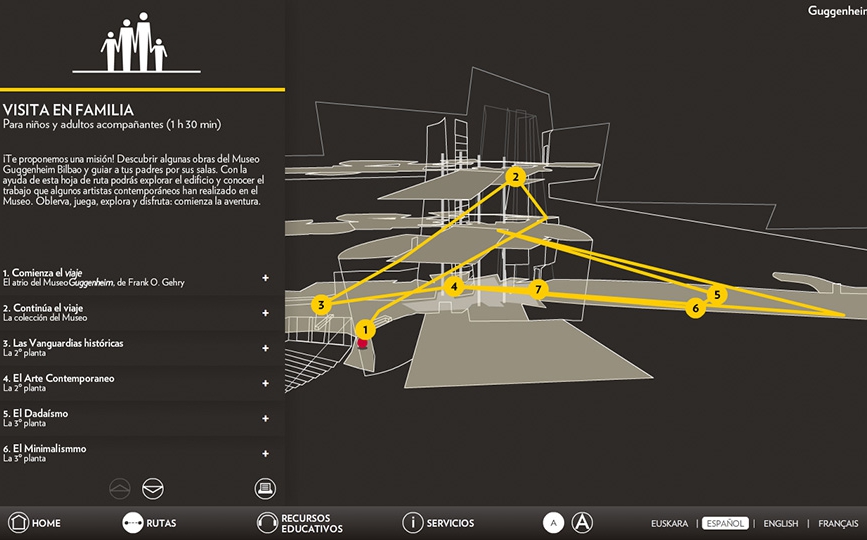Select map stop marker 2

tap(515, 177)
